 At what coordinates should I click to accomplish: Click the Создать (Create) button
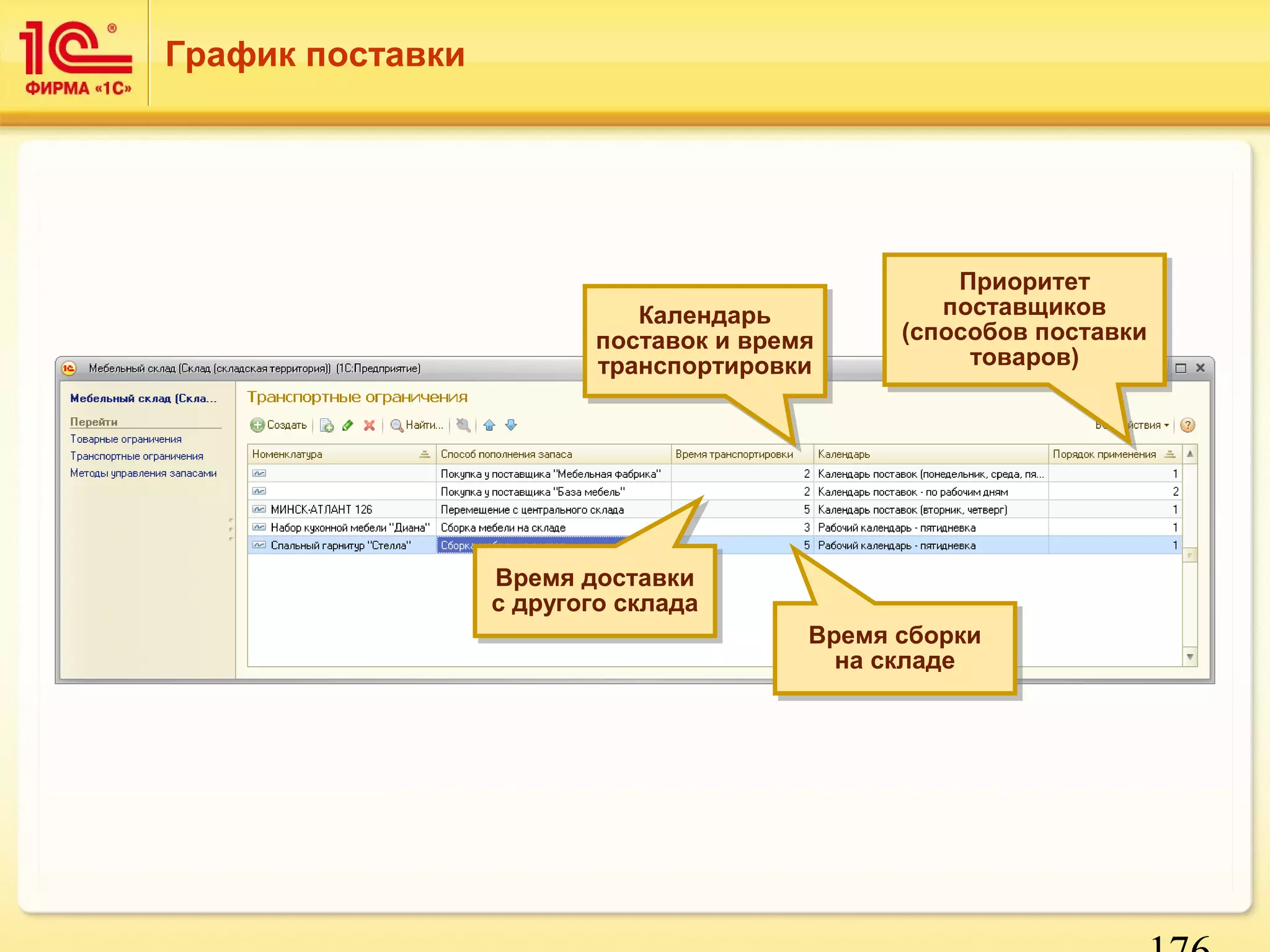point(279,425)
